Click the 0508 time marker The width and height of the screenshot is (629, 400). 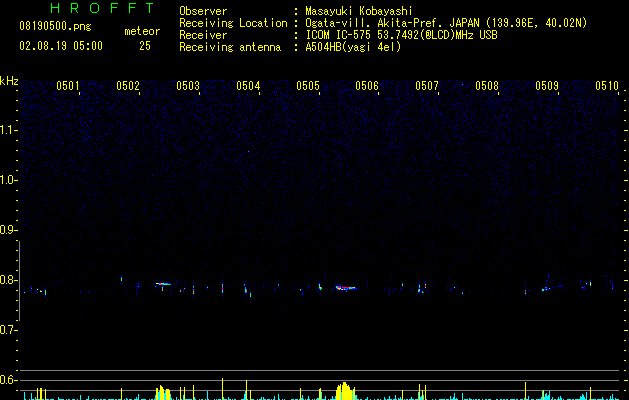[x=487, y=85]
